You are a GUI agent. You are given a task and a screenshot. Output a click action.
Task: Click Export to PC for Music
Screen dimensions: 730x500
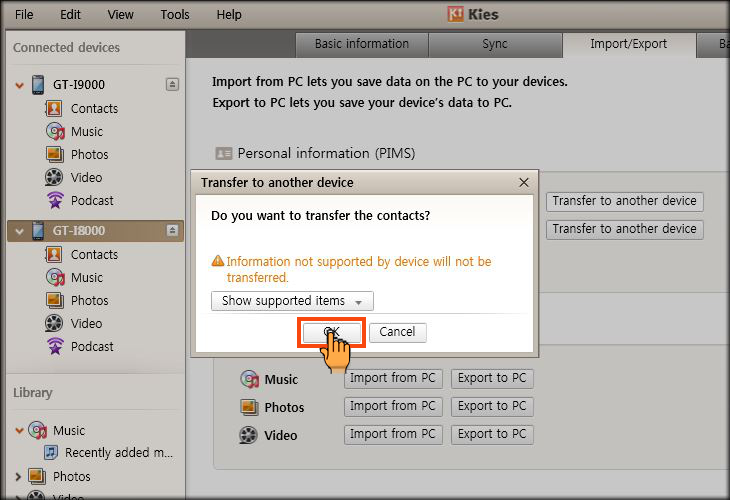492,378
